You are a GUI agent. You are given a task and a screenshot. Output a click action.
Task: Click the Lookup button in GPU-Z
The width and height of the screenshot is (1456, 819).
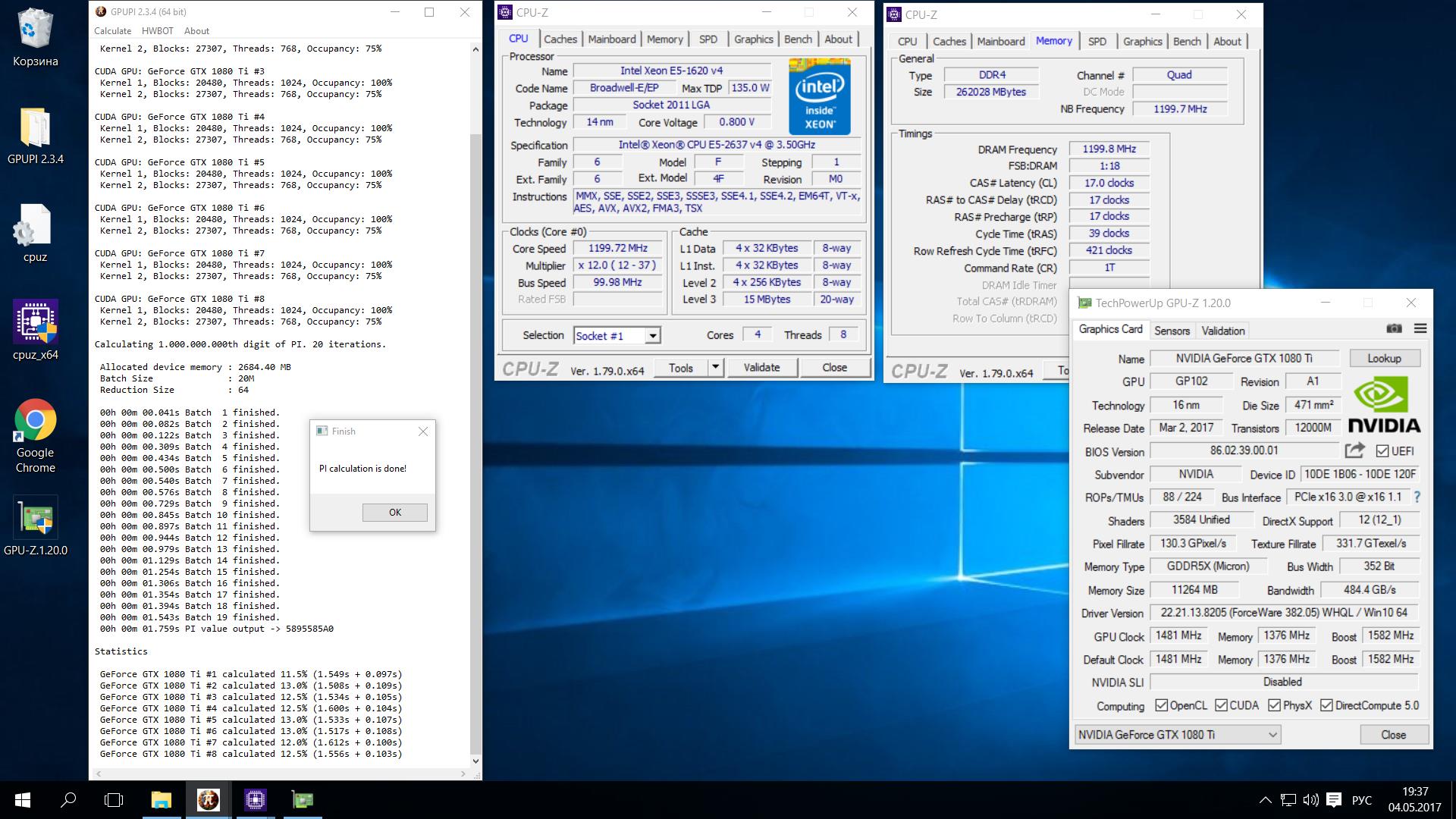click(x=1384, y=358)
